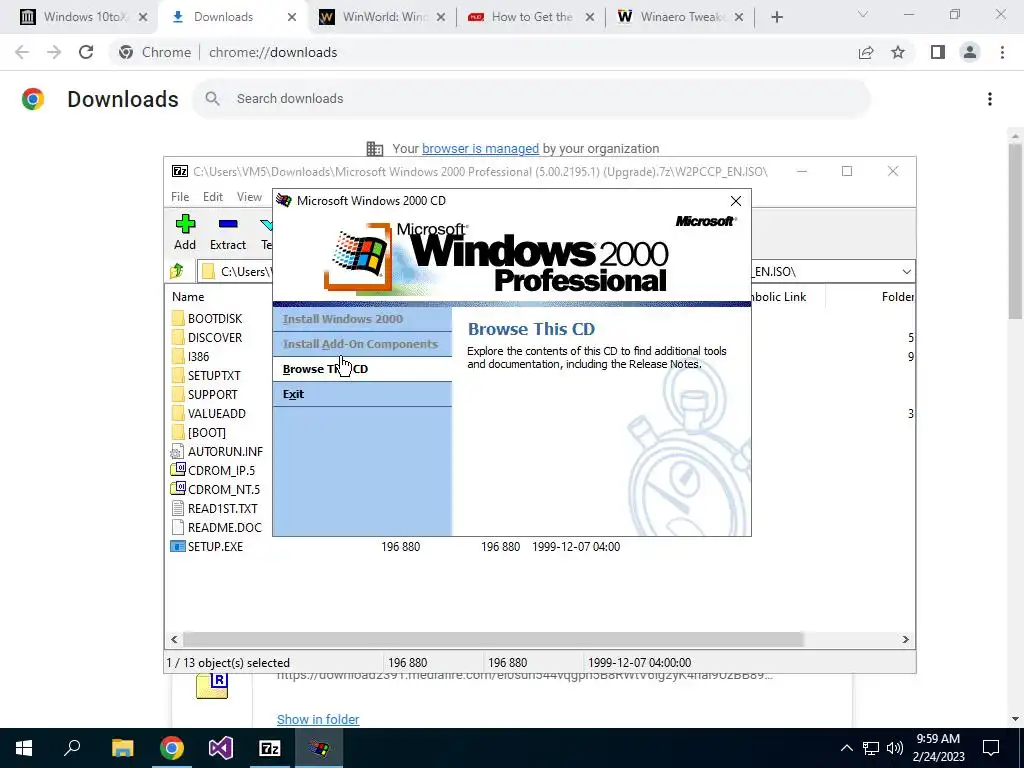Open the BOOTDISK folder
1024x768 pixels.
click(x=207, y=319)
